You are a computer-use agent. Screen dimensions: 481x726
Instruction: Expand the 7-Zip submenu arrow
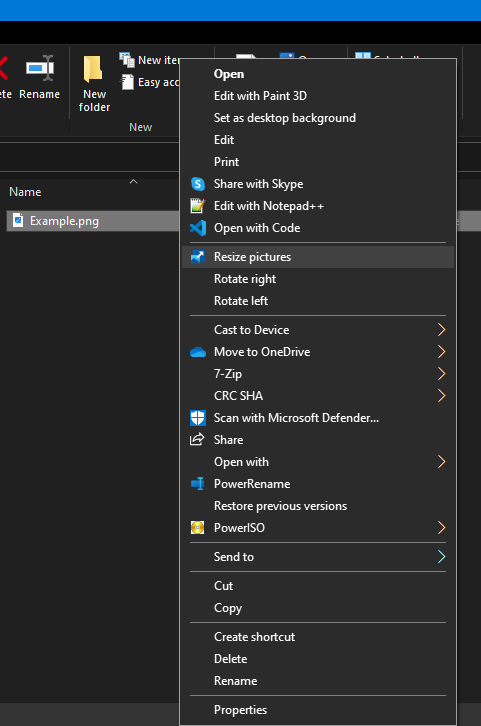click(x=441, y=374)
